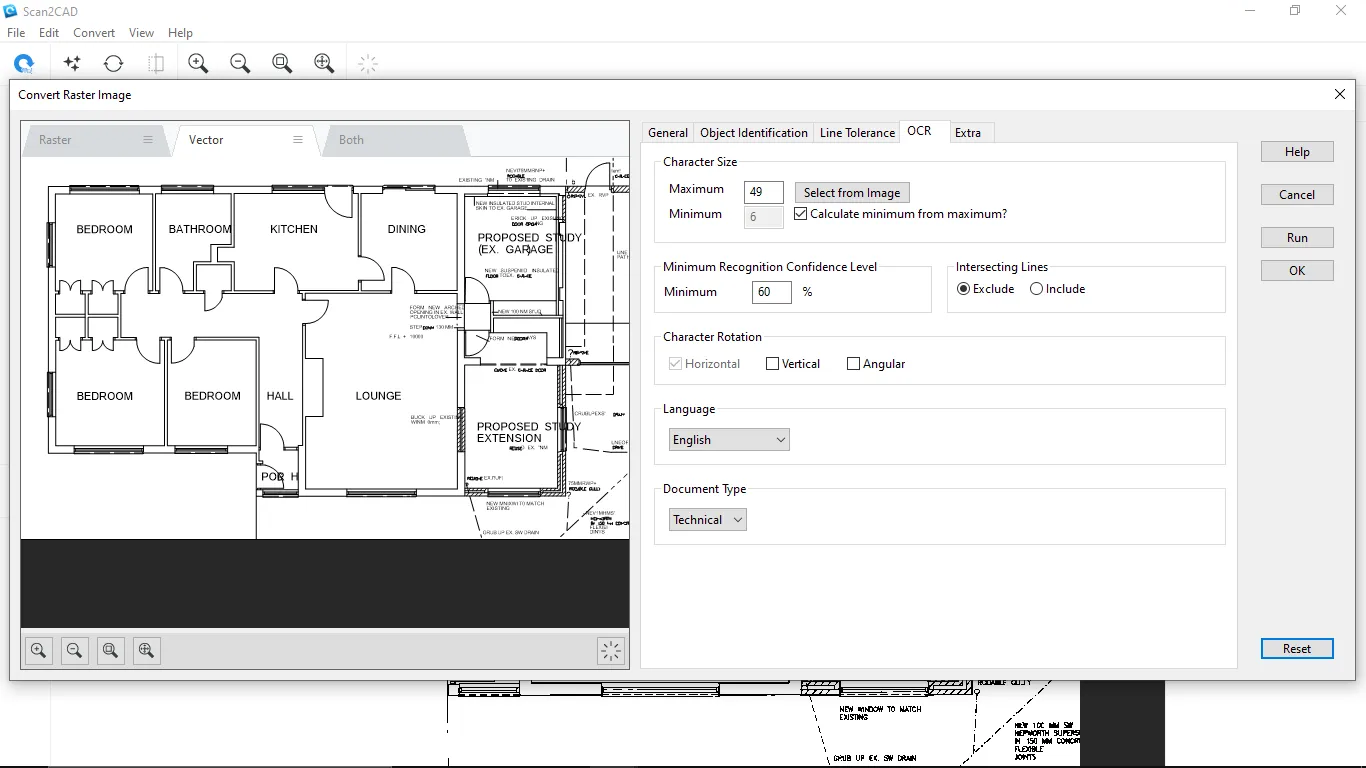Enable Angular character rotation checkbox

click(854, 364)
